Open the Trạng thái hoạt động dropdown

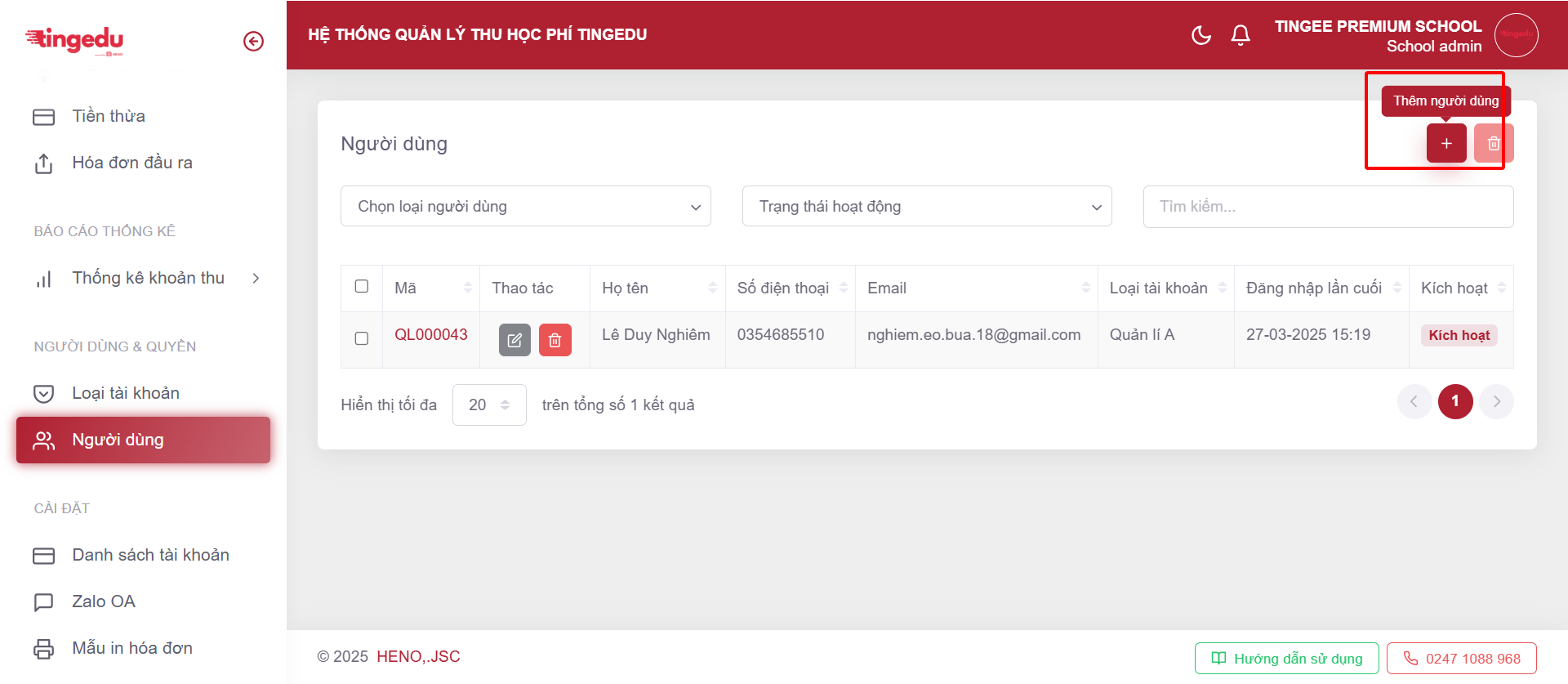pos(926,207)
